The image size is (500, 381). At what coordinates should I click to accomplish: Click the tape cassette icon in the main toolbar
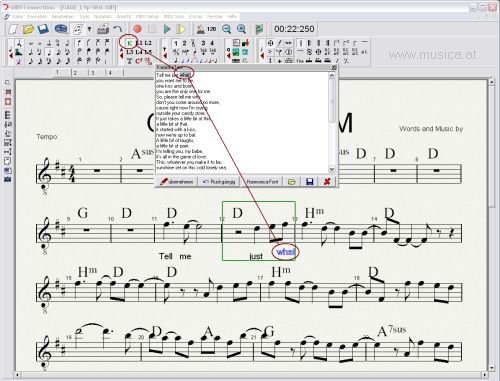[61, 29]
